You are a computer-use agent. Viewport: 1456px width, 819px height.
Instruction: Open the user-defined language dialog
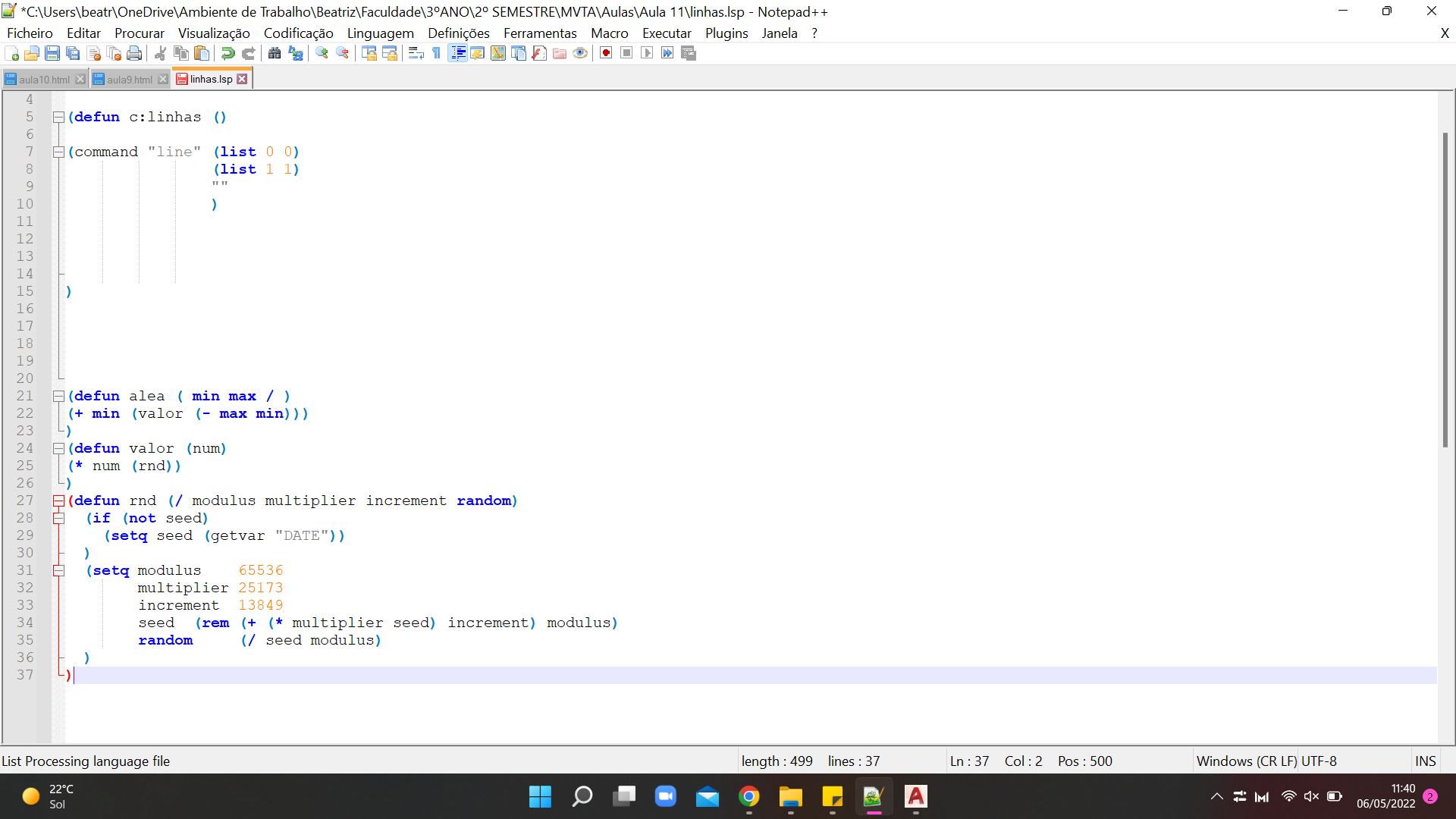click(477, 53)
